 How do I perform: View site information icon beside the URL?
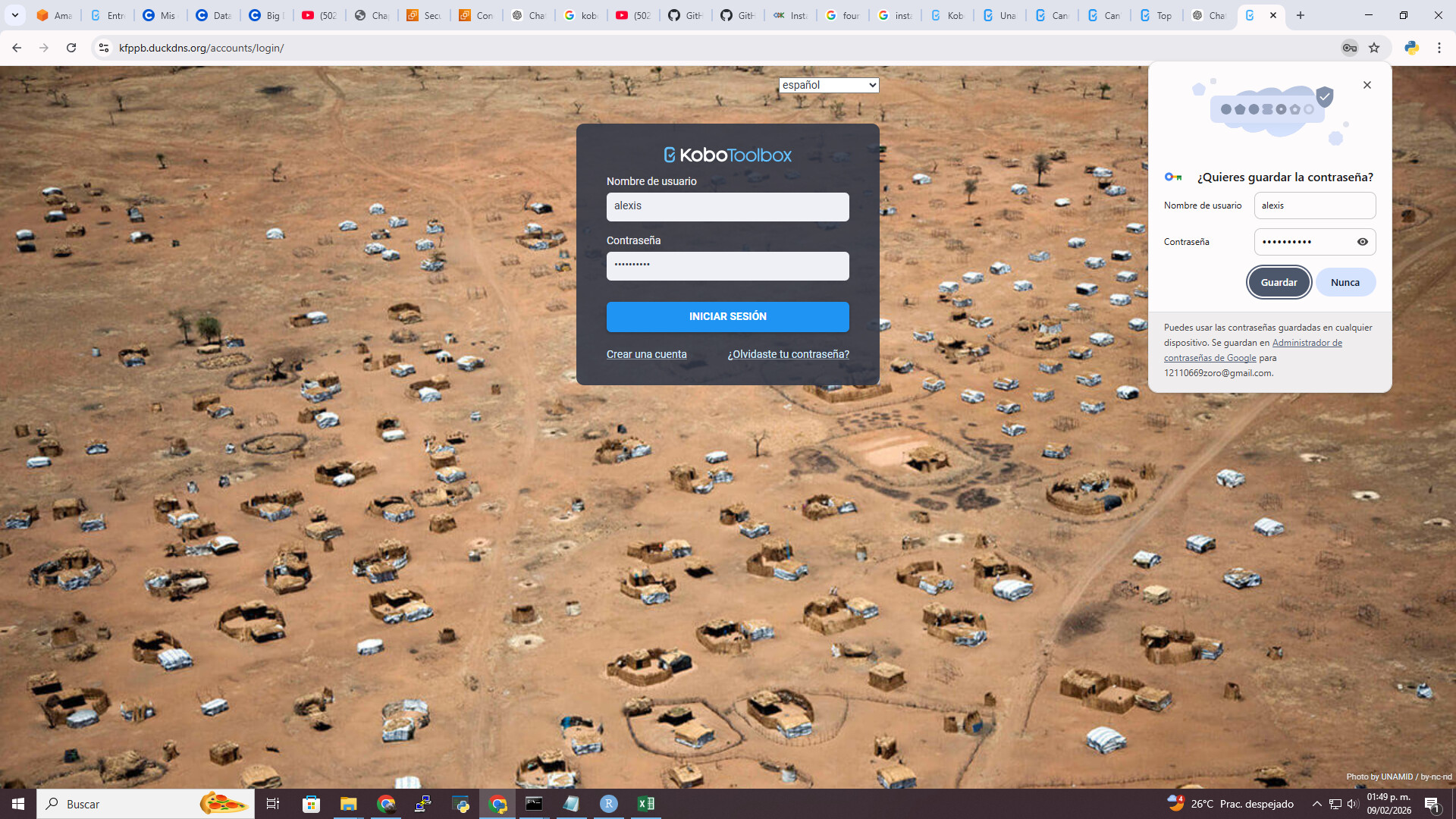(x=104, y=48)
